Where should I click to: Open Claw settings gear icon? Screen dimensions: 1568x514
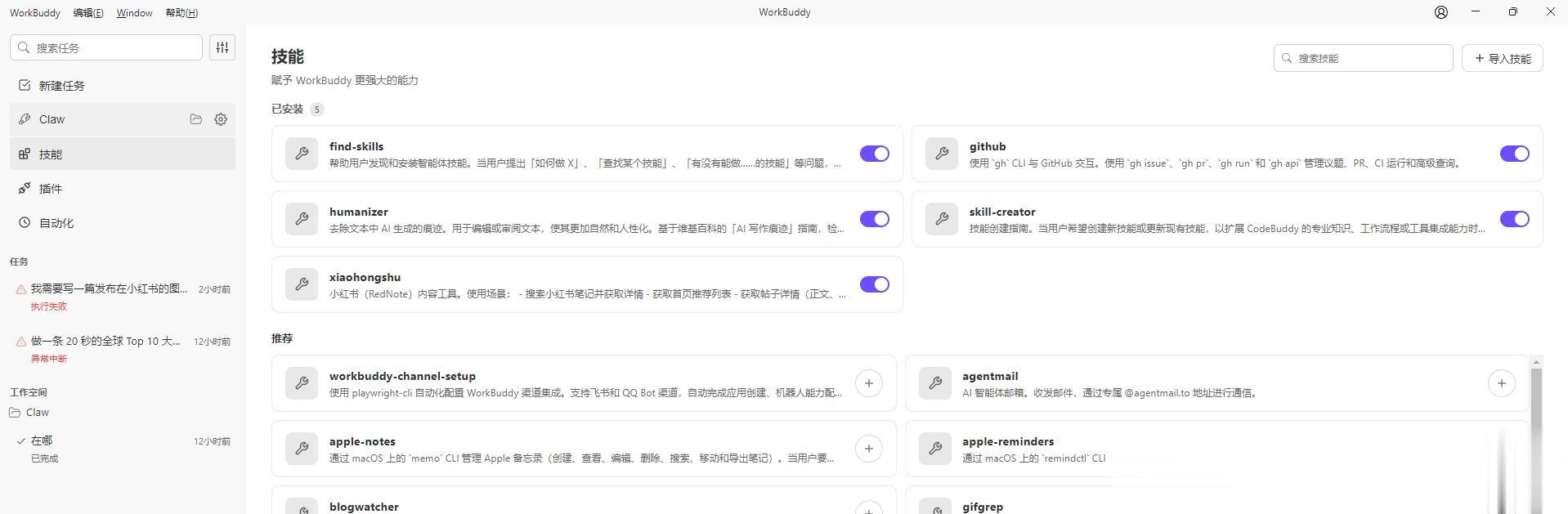[x=221, y=119]
